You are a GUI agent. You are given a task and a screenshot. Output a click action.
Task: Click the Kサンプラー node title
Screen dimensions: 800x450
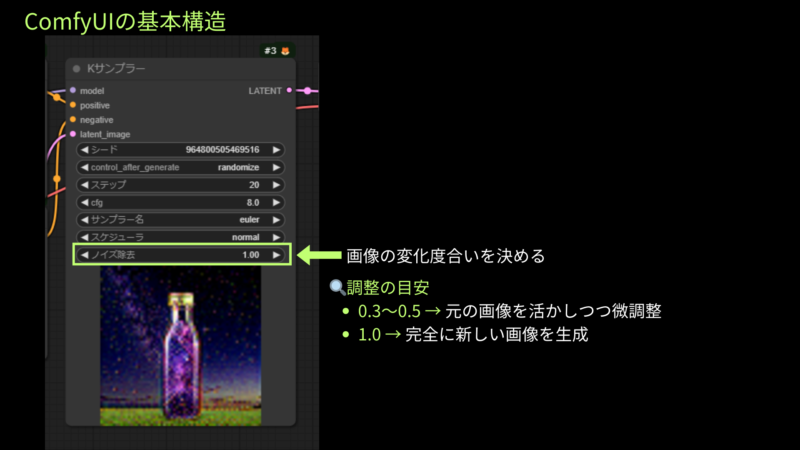pos(116,68)
